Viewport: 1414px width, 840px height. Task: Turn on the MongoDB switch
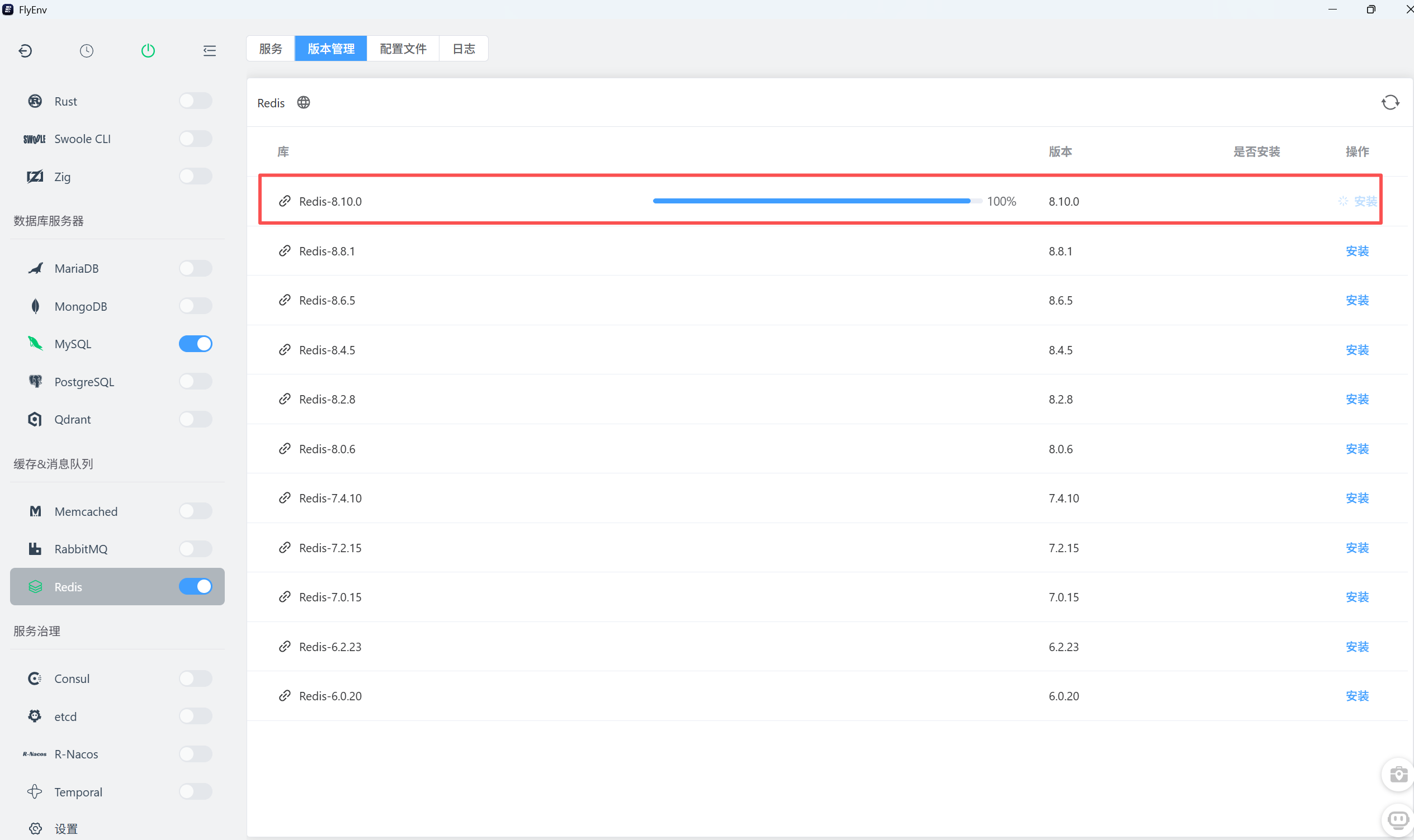(195, 306)
